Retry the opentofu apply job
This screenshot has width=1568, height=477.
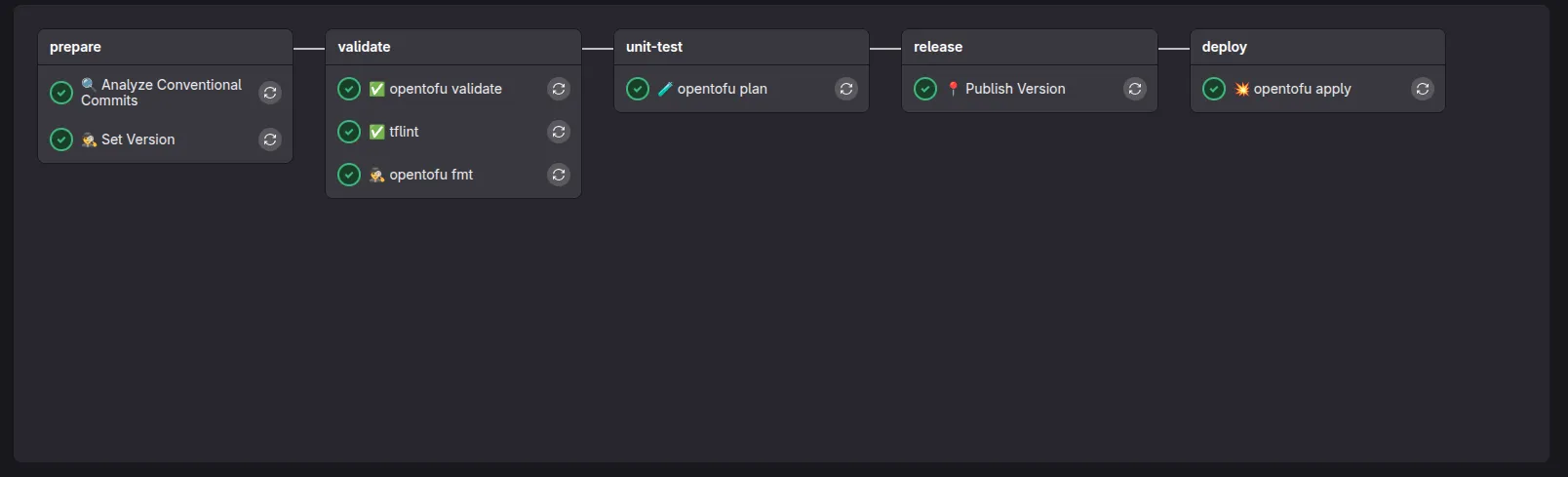[x=1423, y=89]
